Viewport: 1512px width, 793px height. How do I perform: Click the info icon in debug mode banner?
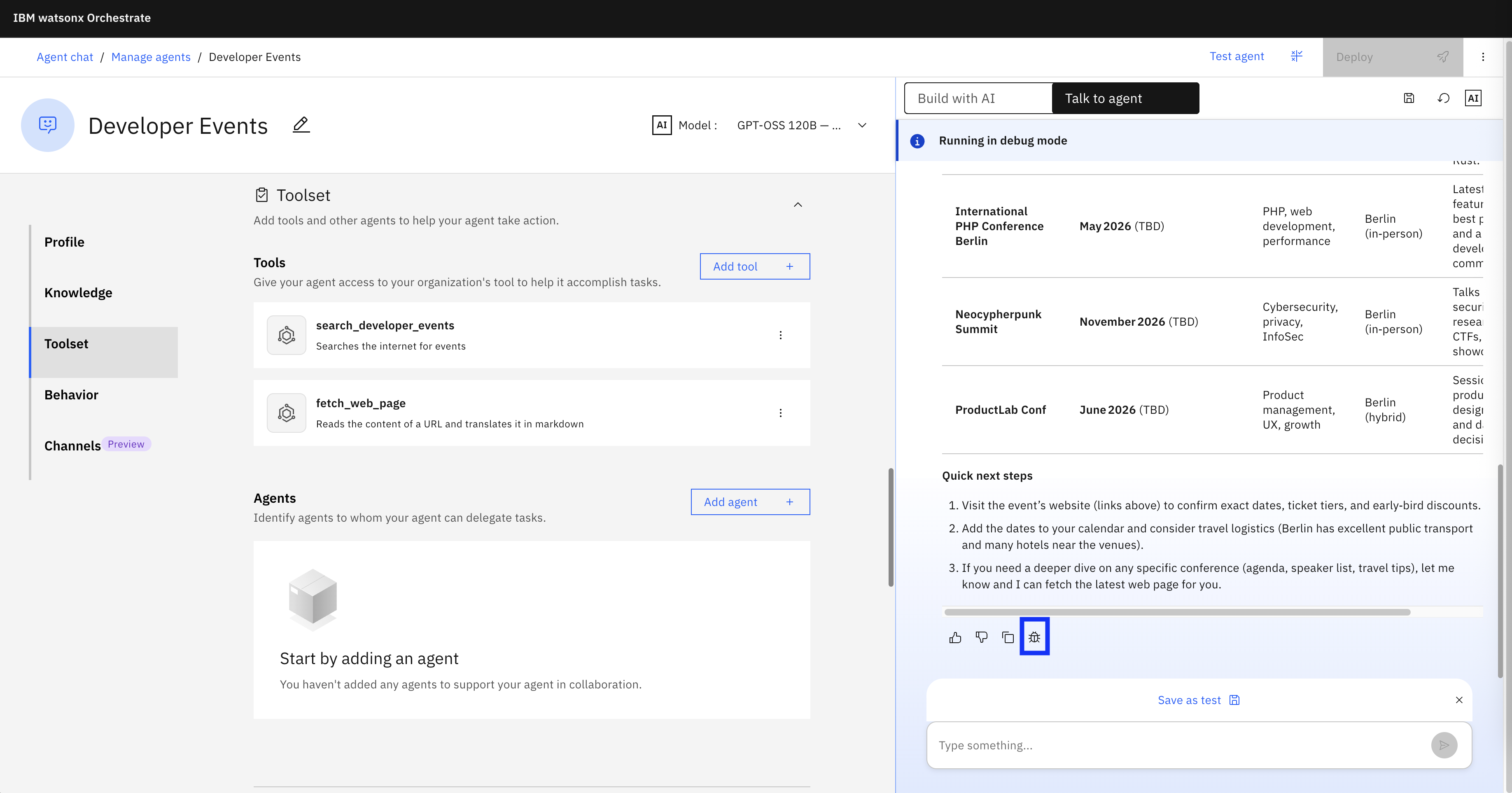917,141
